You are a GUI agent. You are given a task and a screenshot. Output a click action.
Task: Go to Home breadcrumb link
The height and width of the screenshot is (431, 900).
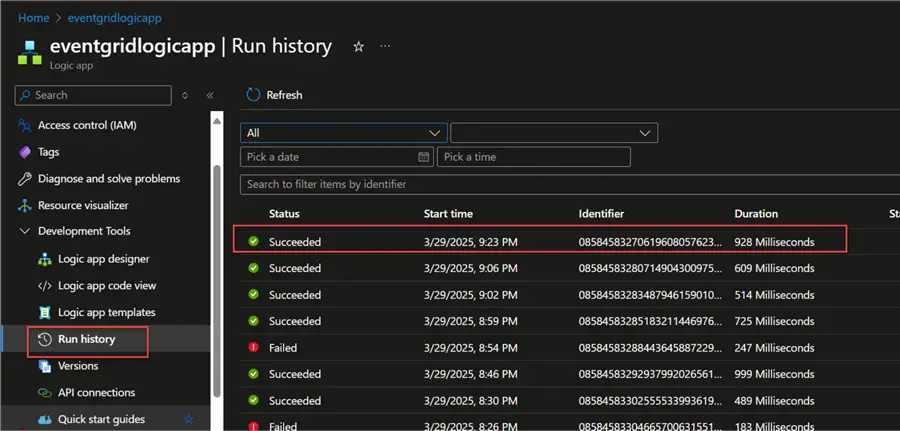[x=33, y=18]
